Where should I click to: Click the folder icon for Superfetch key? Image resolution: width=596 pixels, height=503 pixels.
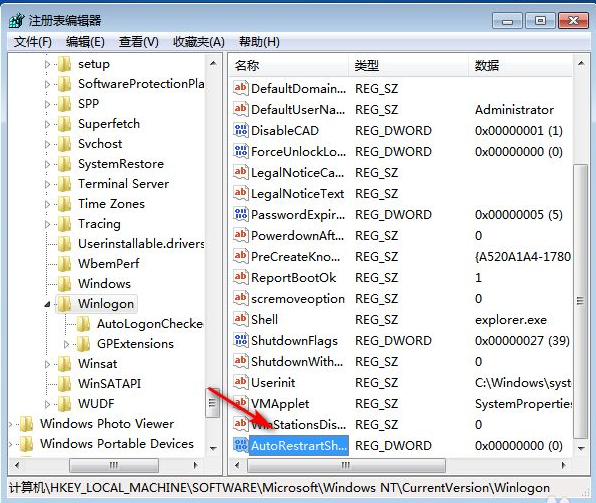point(65,124)
